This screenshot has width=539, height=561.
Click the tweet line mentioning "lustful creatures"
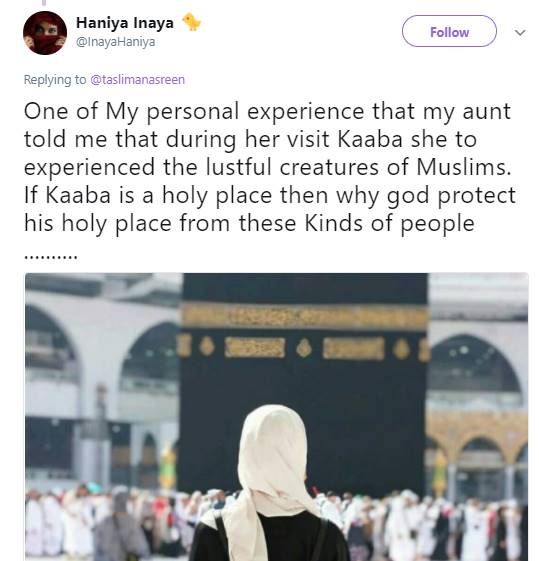click(x=268, y=167)
